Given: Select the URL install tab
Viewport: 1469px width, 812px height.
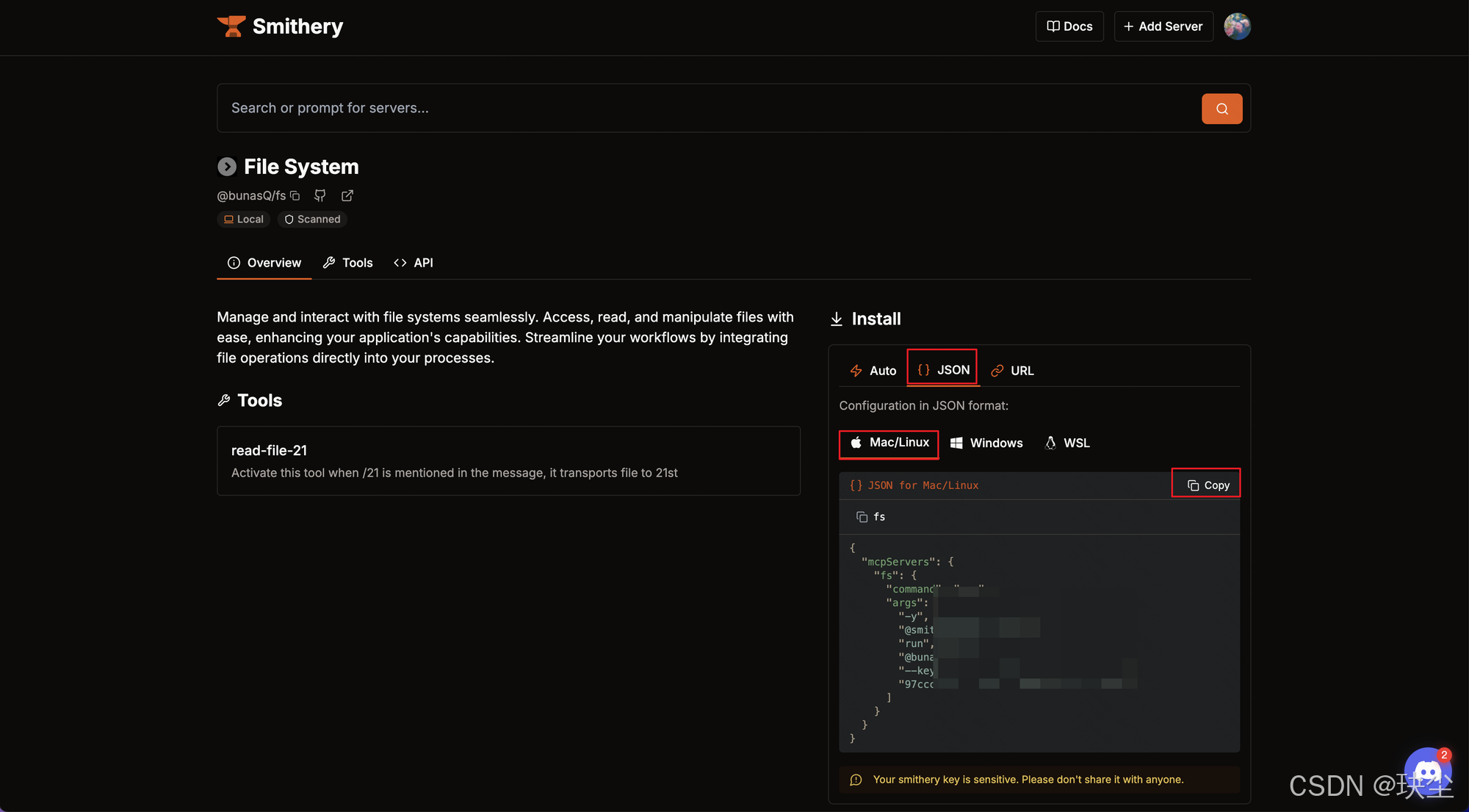Looking at the screenshot, I should (1012, 371).
